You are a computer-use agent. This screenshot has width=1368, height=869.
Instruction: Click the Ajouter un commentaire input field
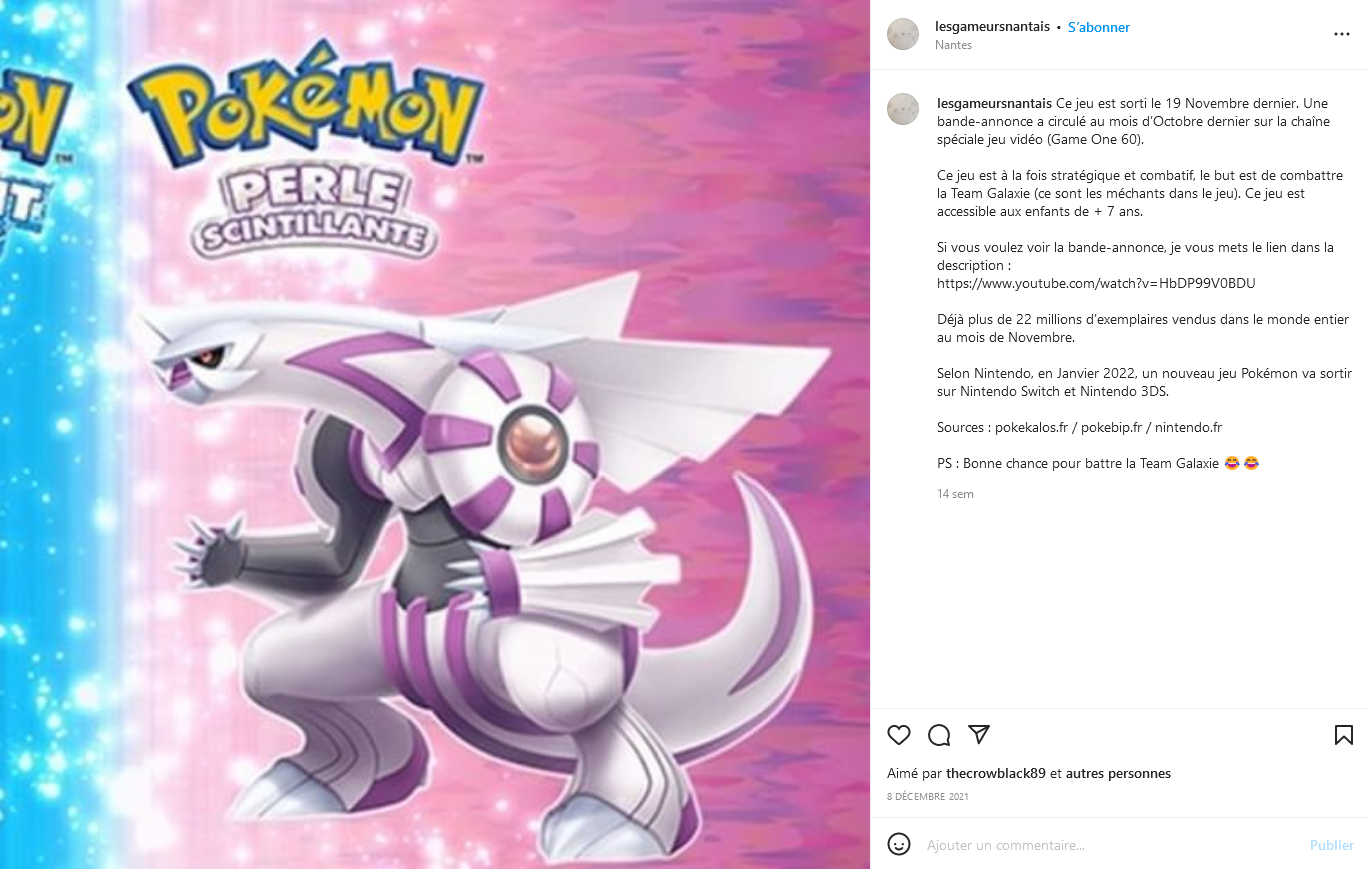(x=1110, y=845)
